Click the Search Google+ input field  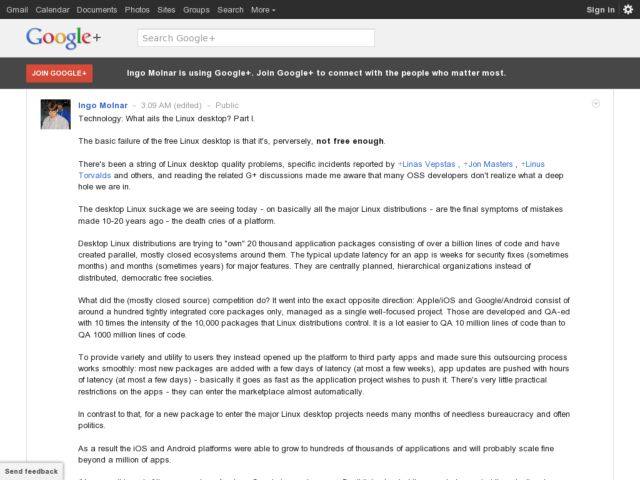(255, 38)
